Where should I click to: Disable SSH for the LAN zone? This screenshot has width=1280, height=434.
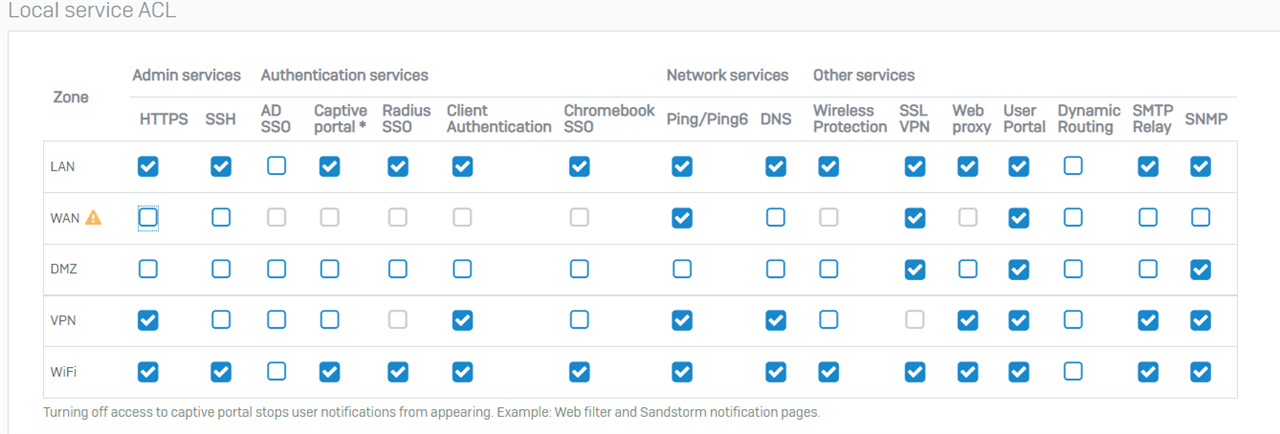221,166
